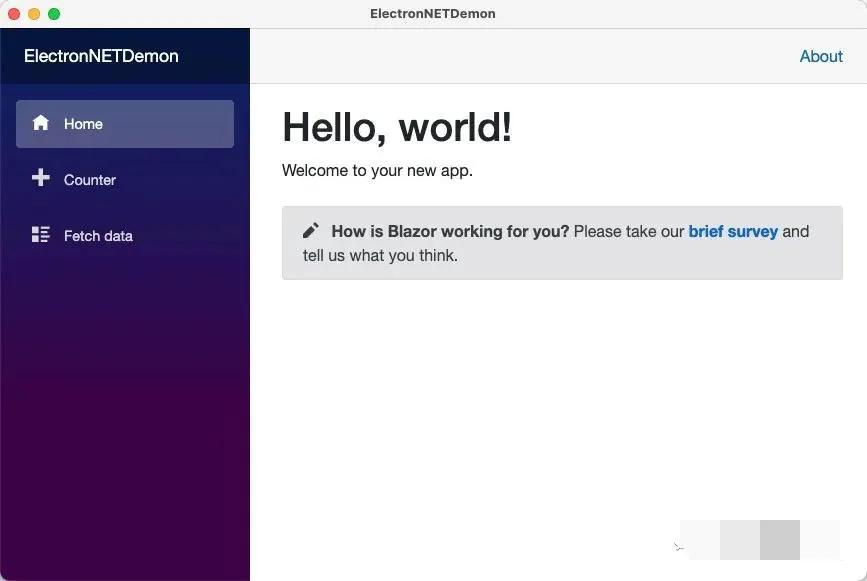This screenshot has width=867, height=581.
Task: Click the list icon beside Fetch data
Action: (40, 234)
